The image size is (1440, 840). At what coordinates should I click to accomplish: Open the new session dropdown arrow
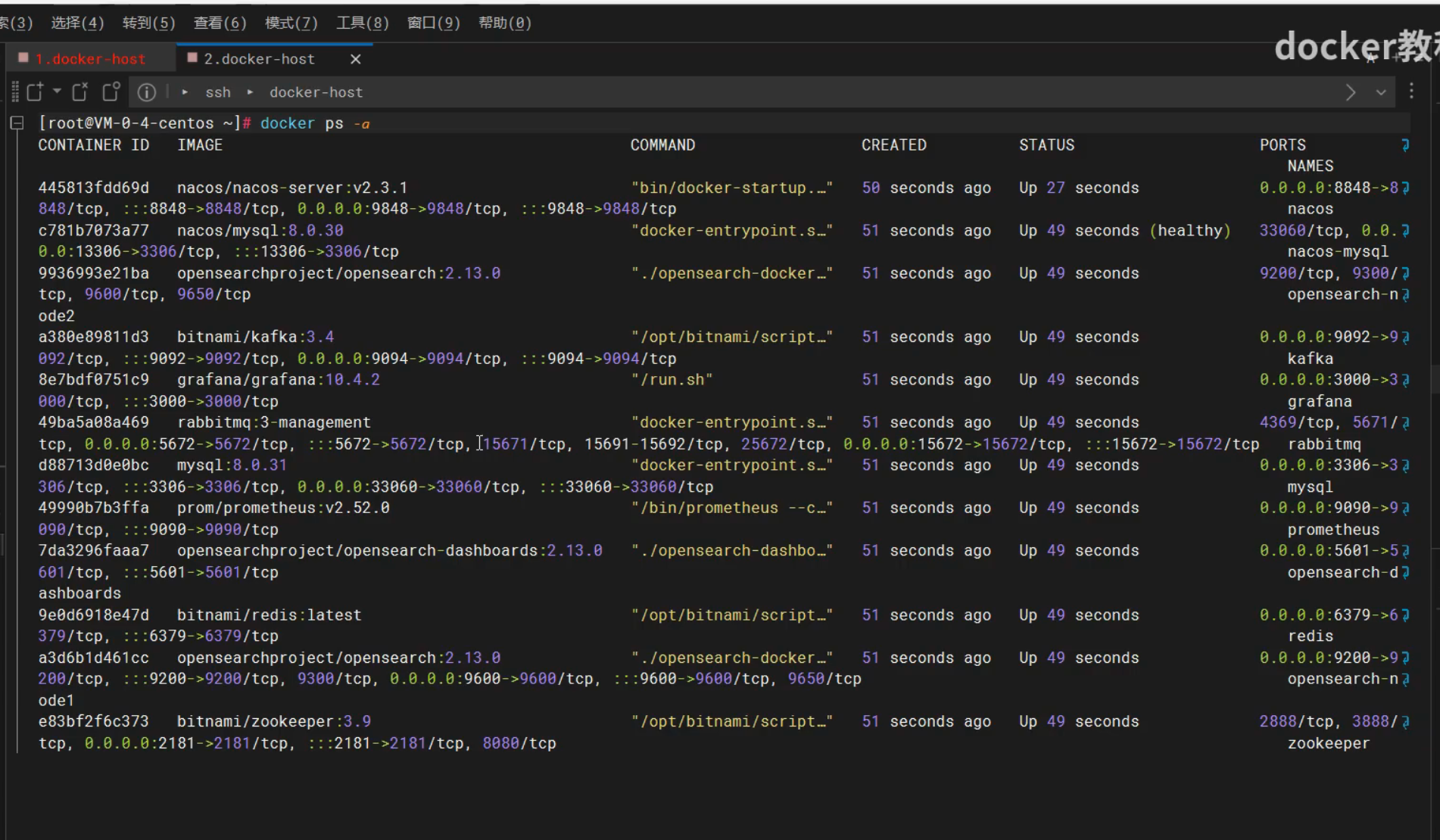click(57, 92)
